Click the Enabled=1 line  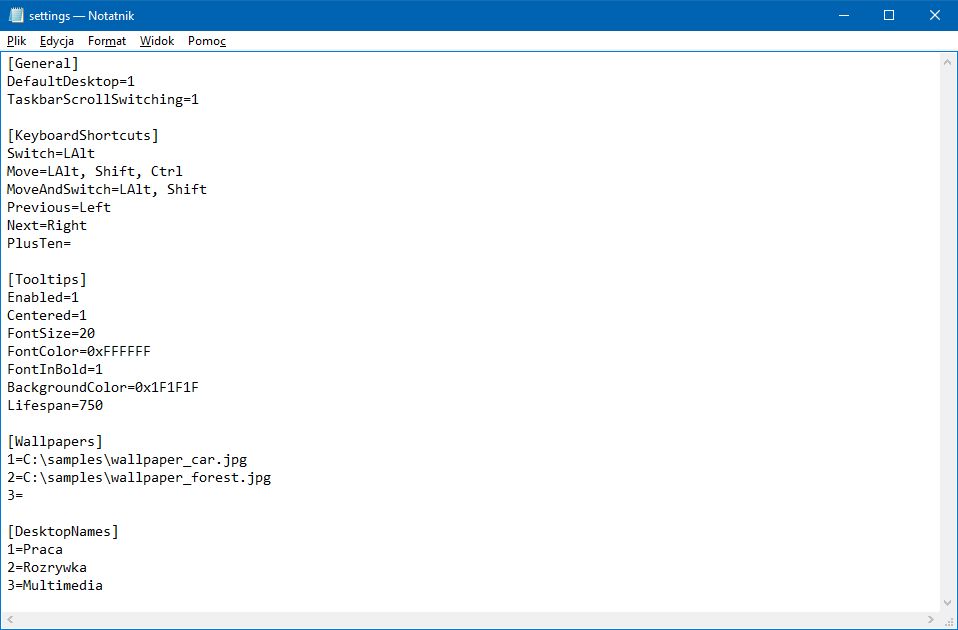43,298
